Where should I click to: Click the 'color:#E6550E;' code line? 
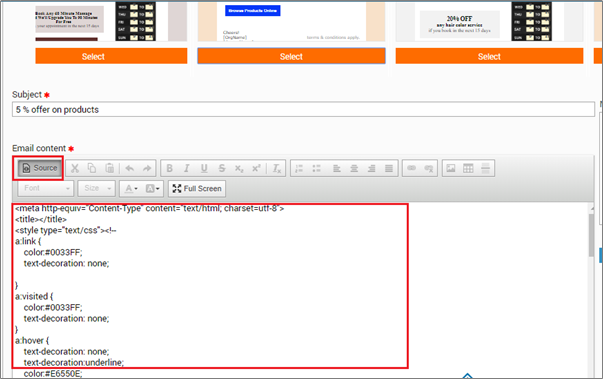53,374
